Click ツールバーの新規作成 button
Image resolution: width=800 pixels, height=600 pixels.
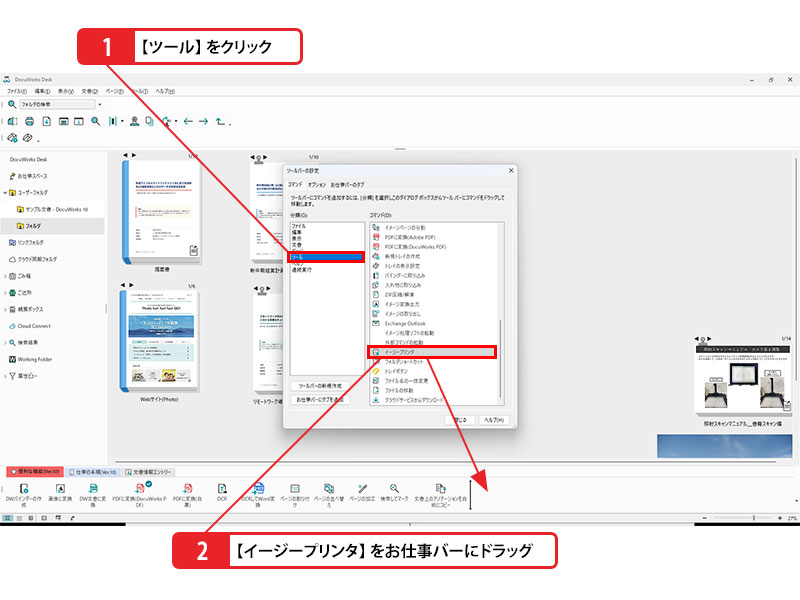pyautogui.click(x=320, y=386)
